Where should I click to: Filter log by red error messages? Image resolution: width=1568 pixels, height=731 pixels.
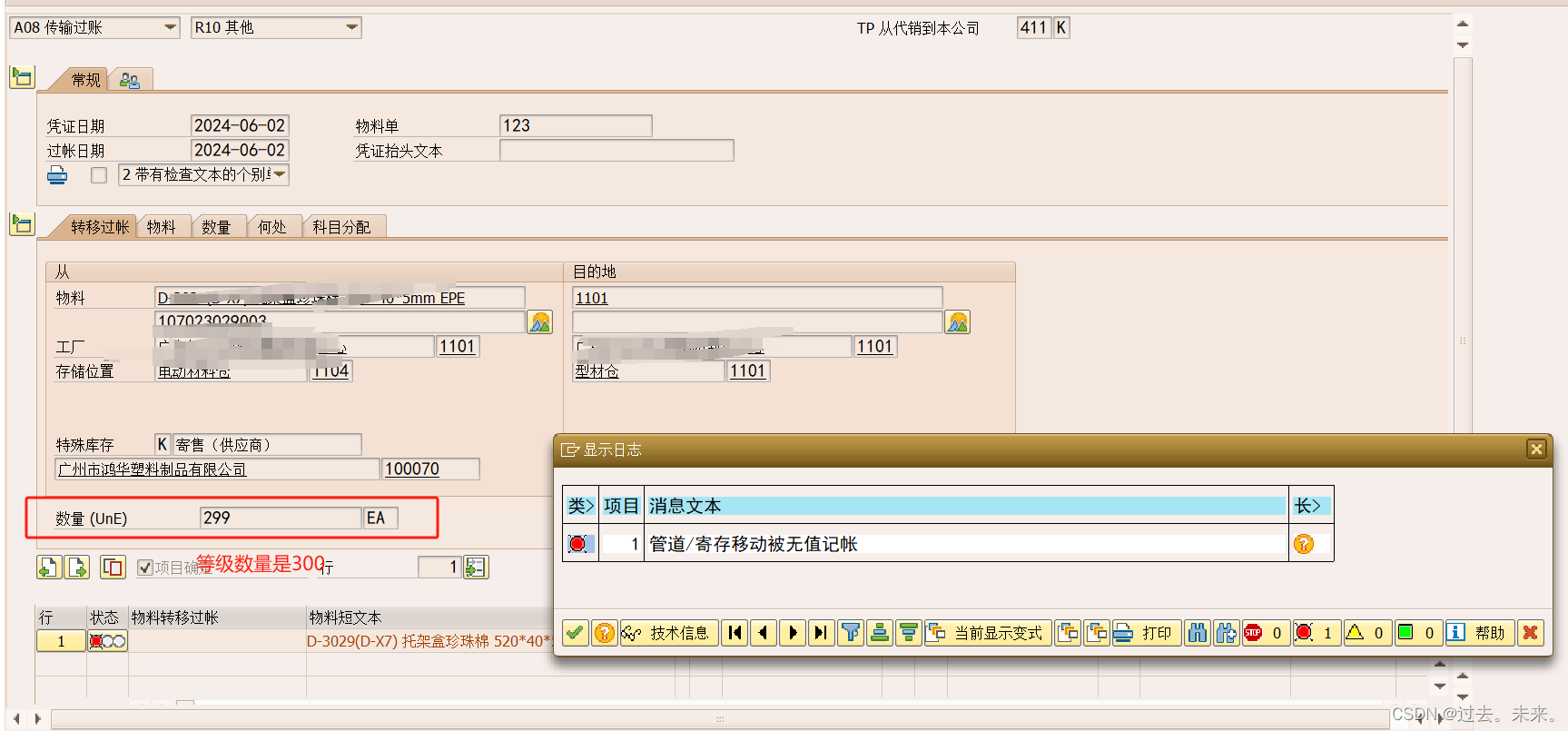point(1316,633)
